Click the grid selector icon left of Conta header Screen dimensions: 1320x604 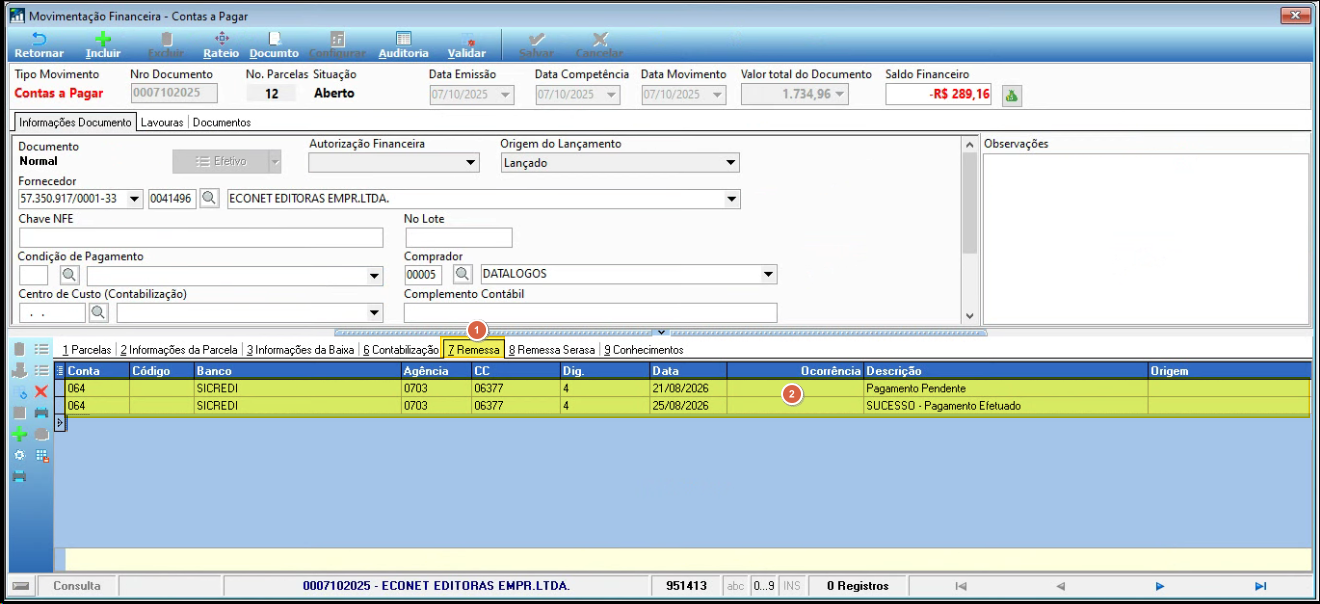click(59, 371)
